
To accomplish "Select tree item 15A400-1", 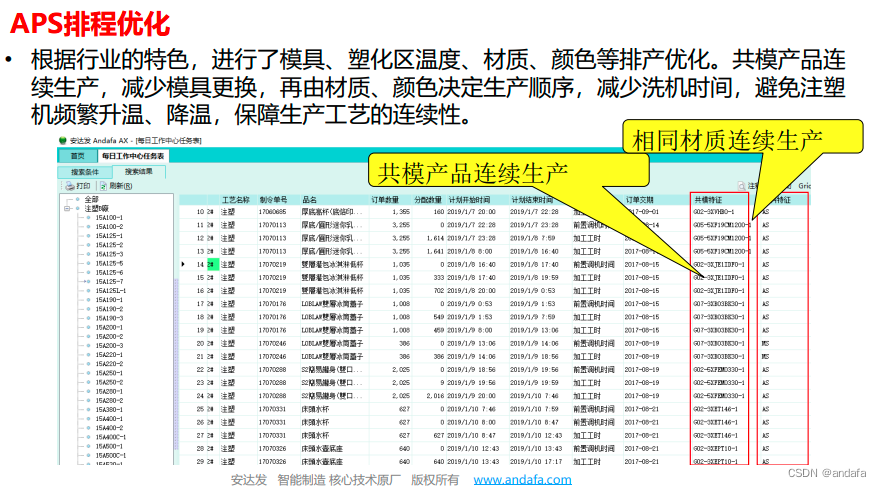I will point(109,419).
